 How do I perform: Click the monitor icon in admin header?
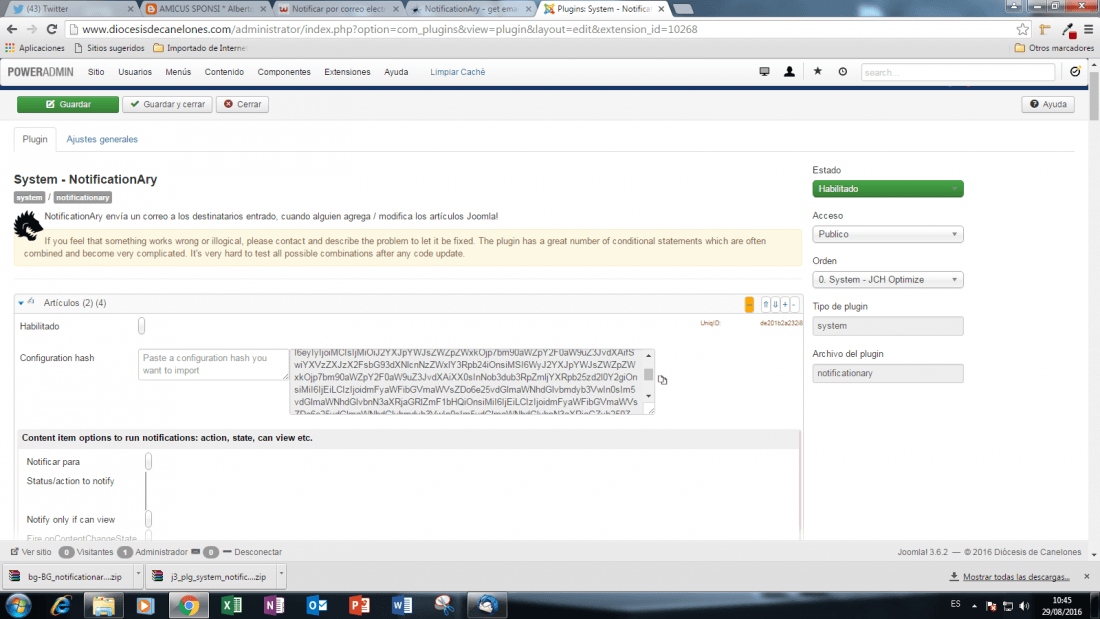tap(764, 72)
